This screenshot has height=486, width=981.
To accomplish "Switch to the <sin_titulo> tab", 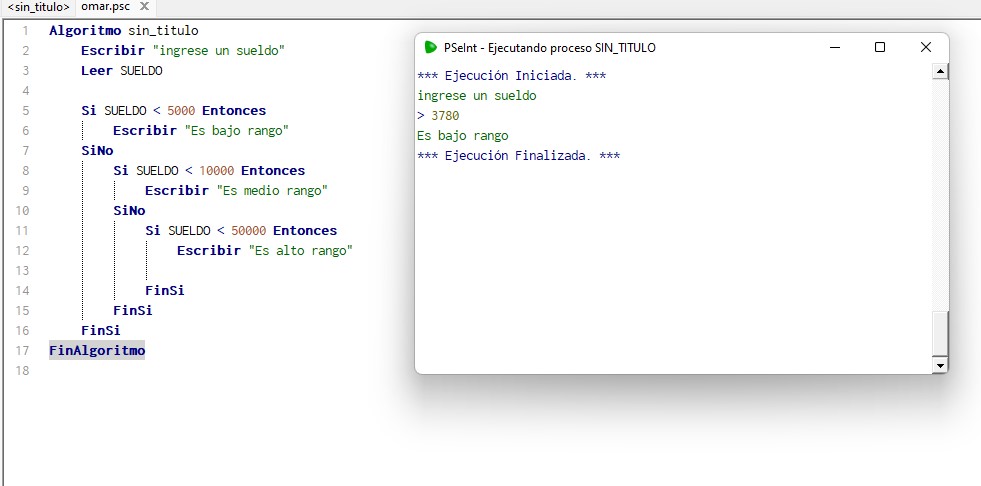I will (38, 7).
